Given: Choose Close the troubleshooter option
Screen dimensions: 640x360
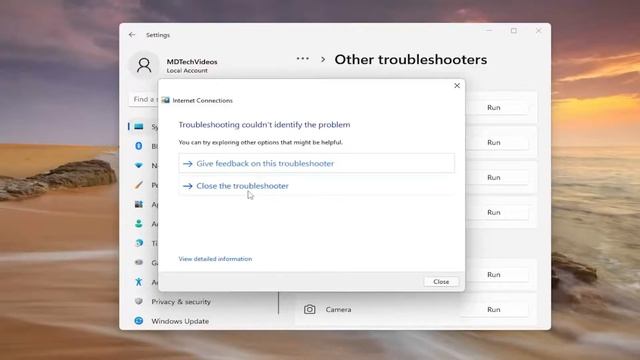Looking at the screenshot, I should coord(316,186).
